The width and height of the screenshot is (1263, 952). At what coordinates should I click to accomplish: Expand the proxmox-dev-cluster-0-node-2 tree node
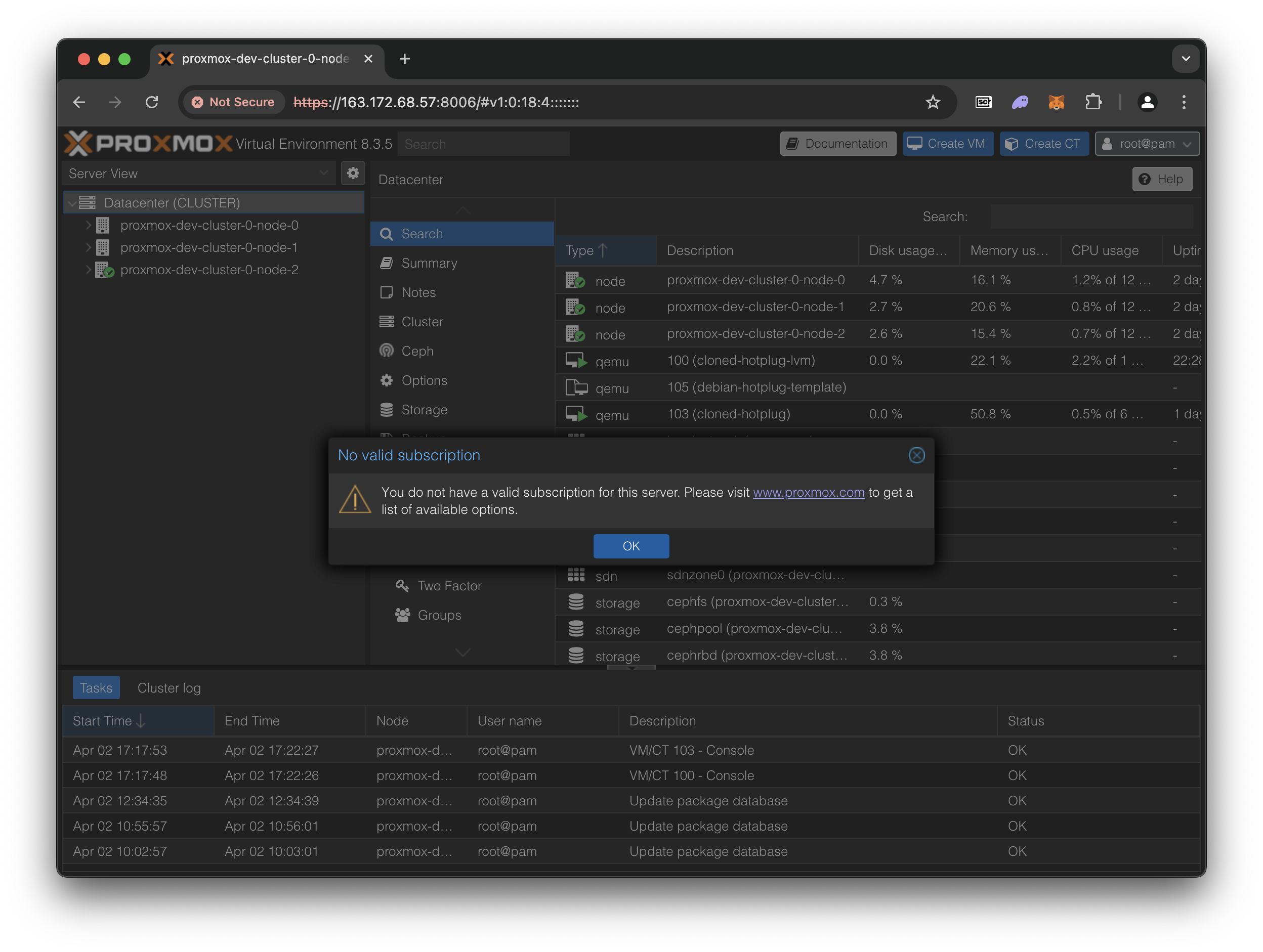coord(89,270)
